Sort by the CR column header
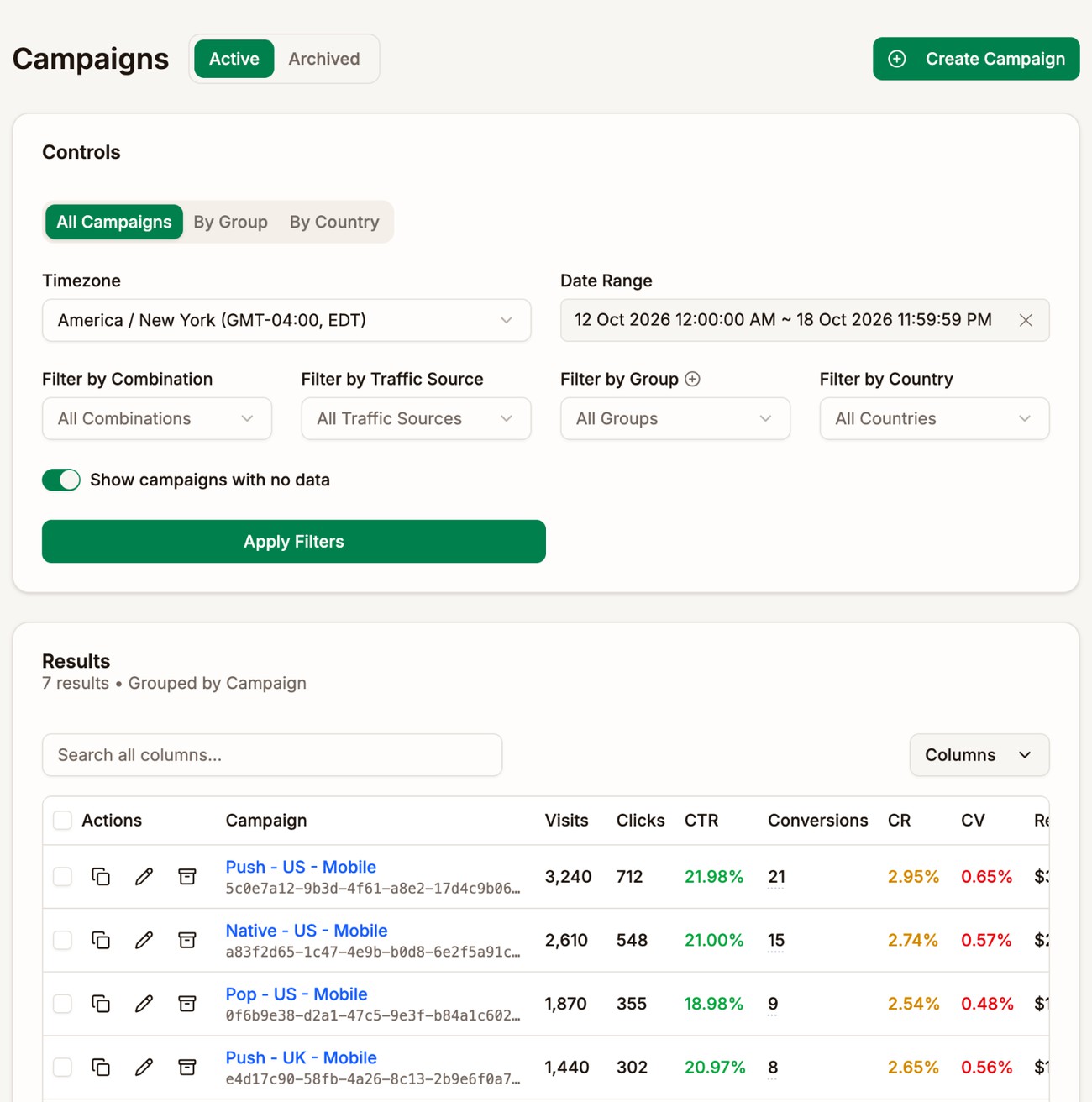Screen dimensions: 1092x1102 [899, 820]
